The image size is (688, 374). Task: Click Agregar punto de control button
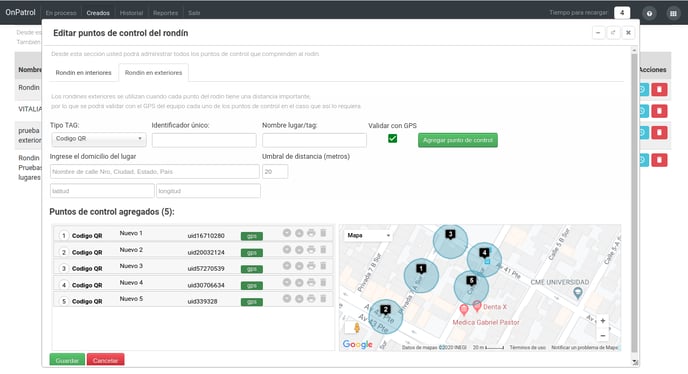click(x=458, y=140)
